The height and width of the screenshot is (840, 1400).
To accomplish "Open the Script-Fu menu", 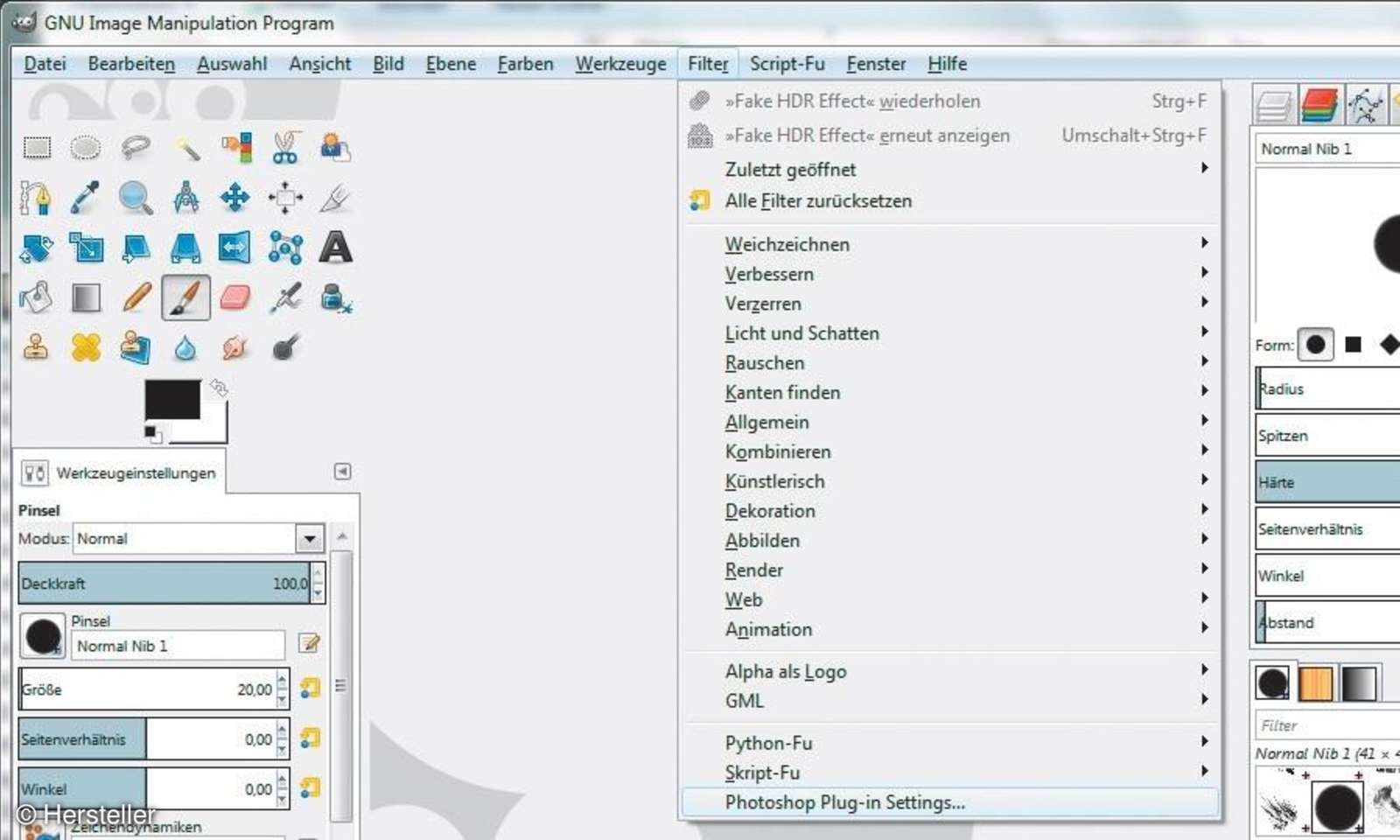I will pyautogui.click(x=787, y=63).
